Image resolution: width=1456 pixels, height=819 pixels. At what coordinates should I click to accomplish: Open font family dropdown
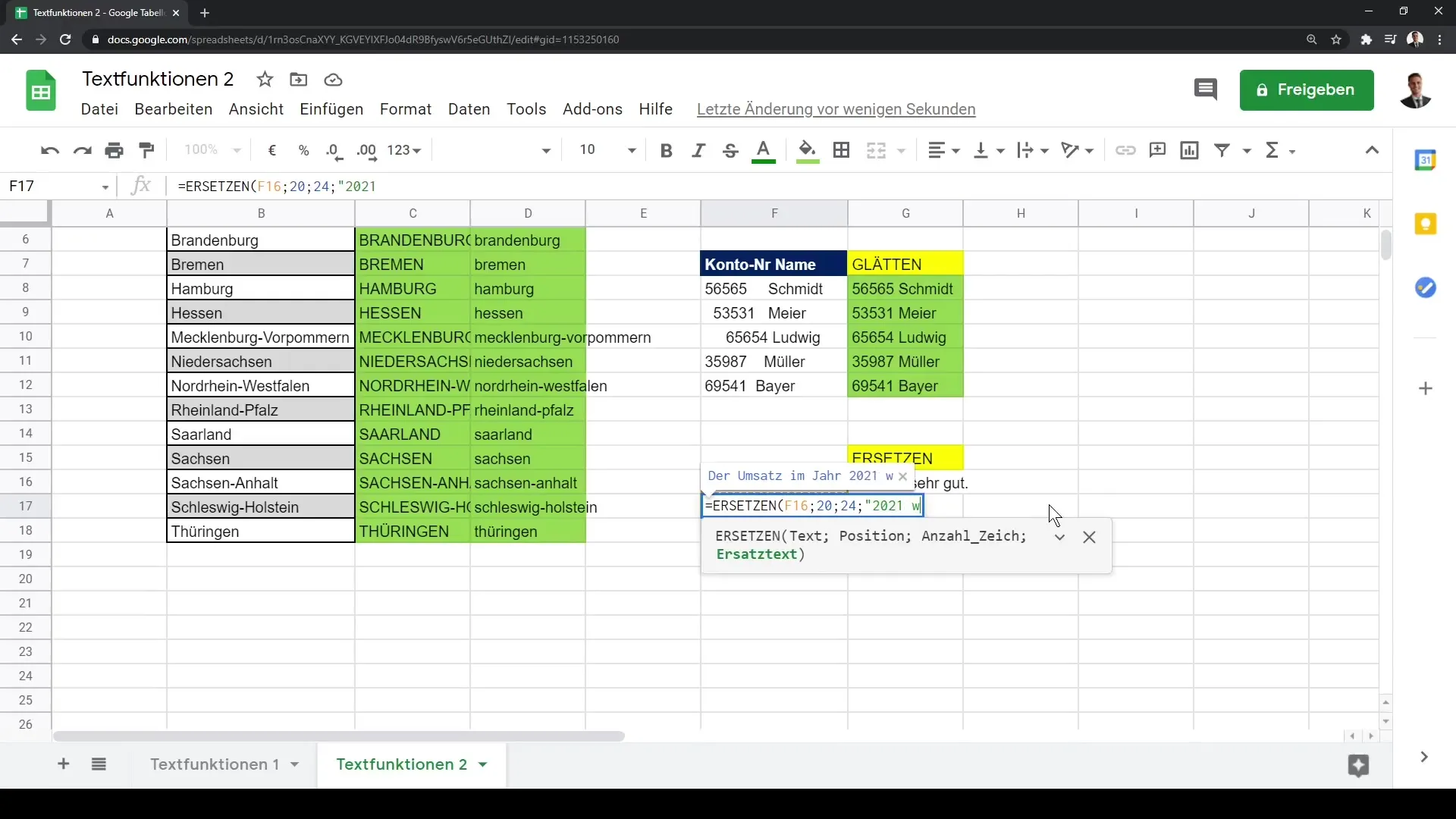497,150
